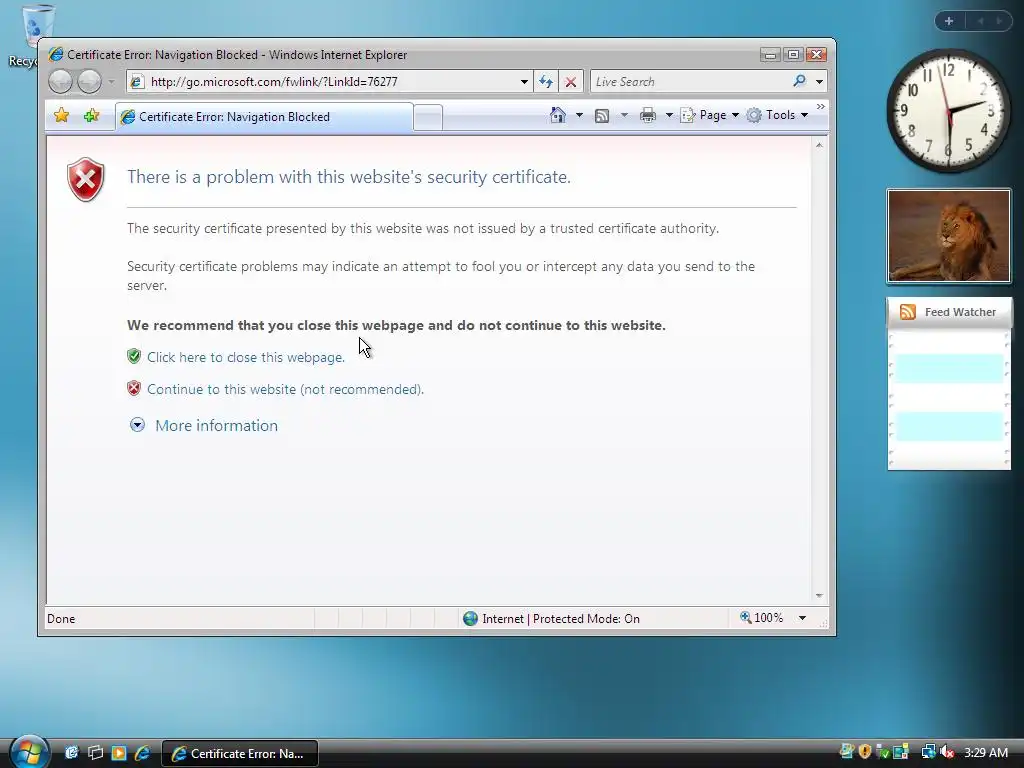This screenshot has width=1024, height=768.
Task: Click the Add to Favorites icon
Action: coord(91,116)
